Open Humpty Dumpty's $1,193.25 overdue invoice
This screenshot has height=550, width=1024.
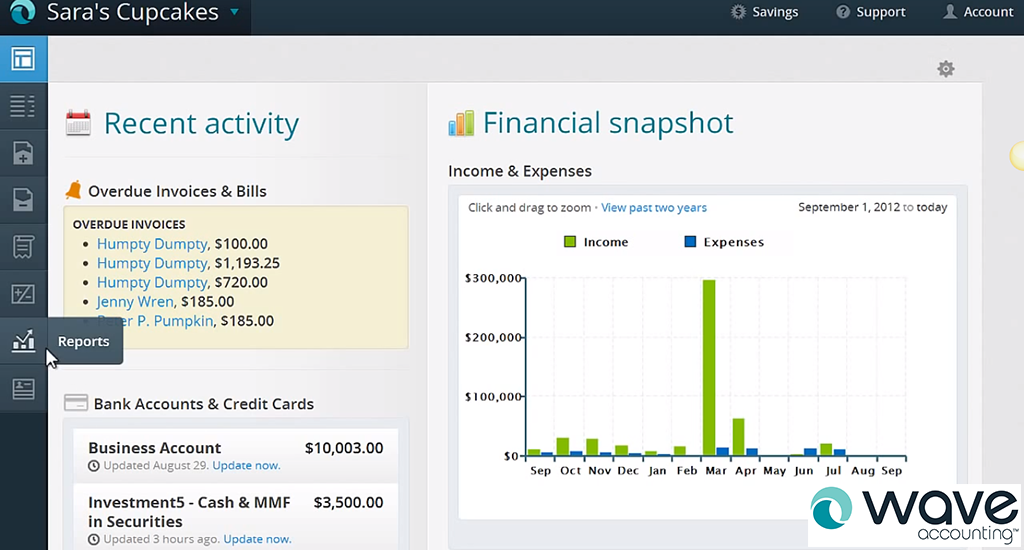152,263
